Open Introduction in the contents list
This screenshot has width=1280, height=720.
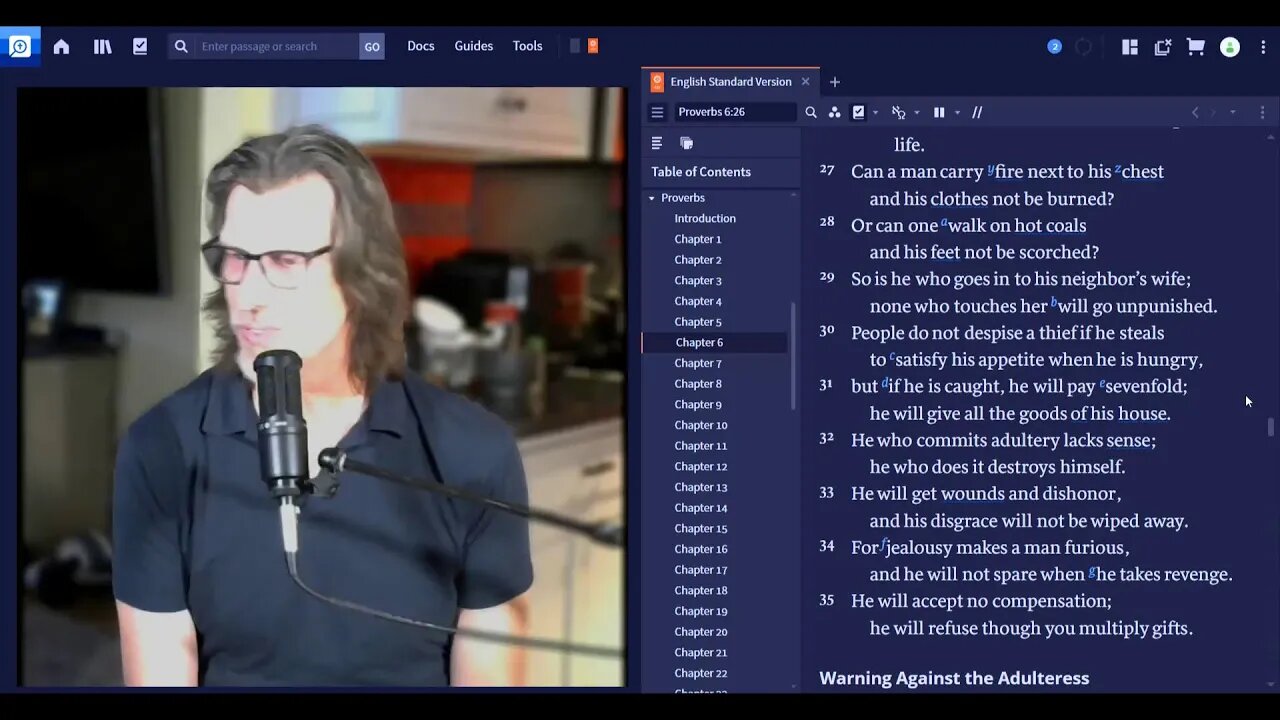(x=705, y=218)
